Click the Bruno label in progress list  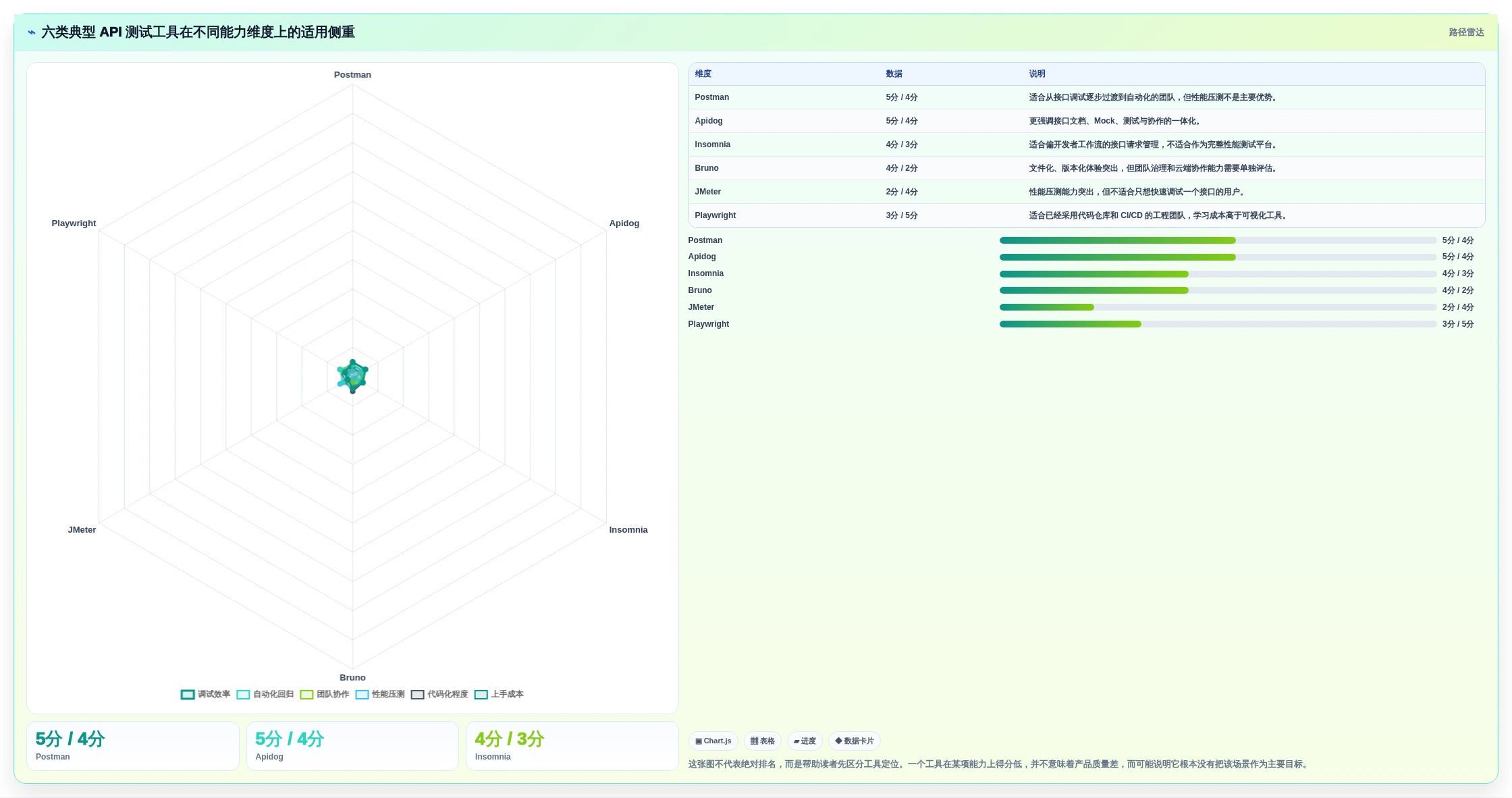(700, 290)
